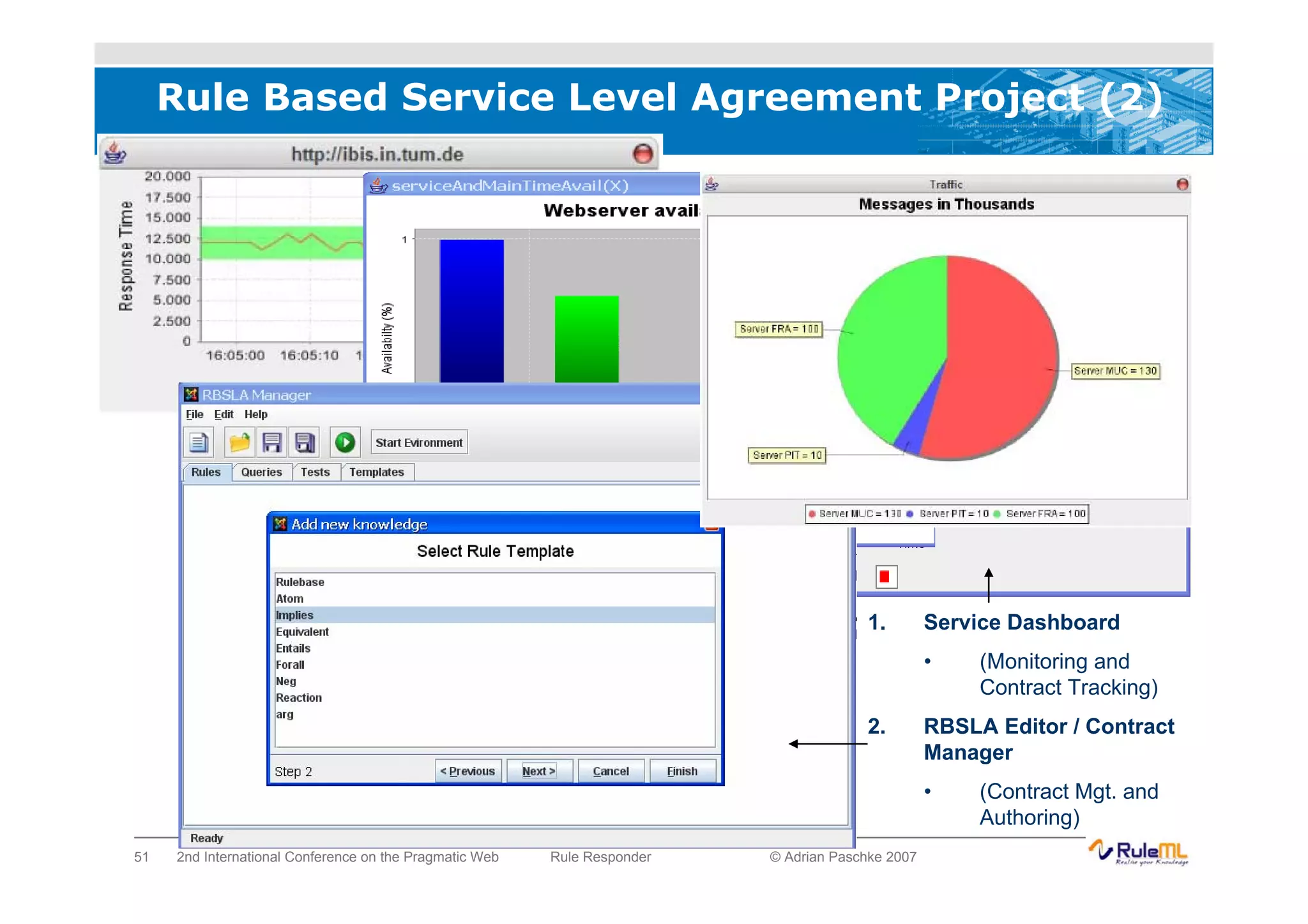This screenshot has width=1308, height=924.
Task: Open the Help menu
Action: tap(255, 414)
